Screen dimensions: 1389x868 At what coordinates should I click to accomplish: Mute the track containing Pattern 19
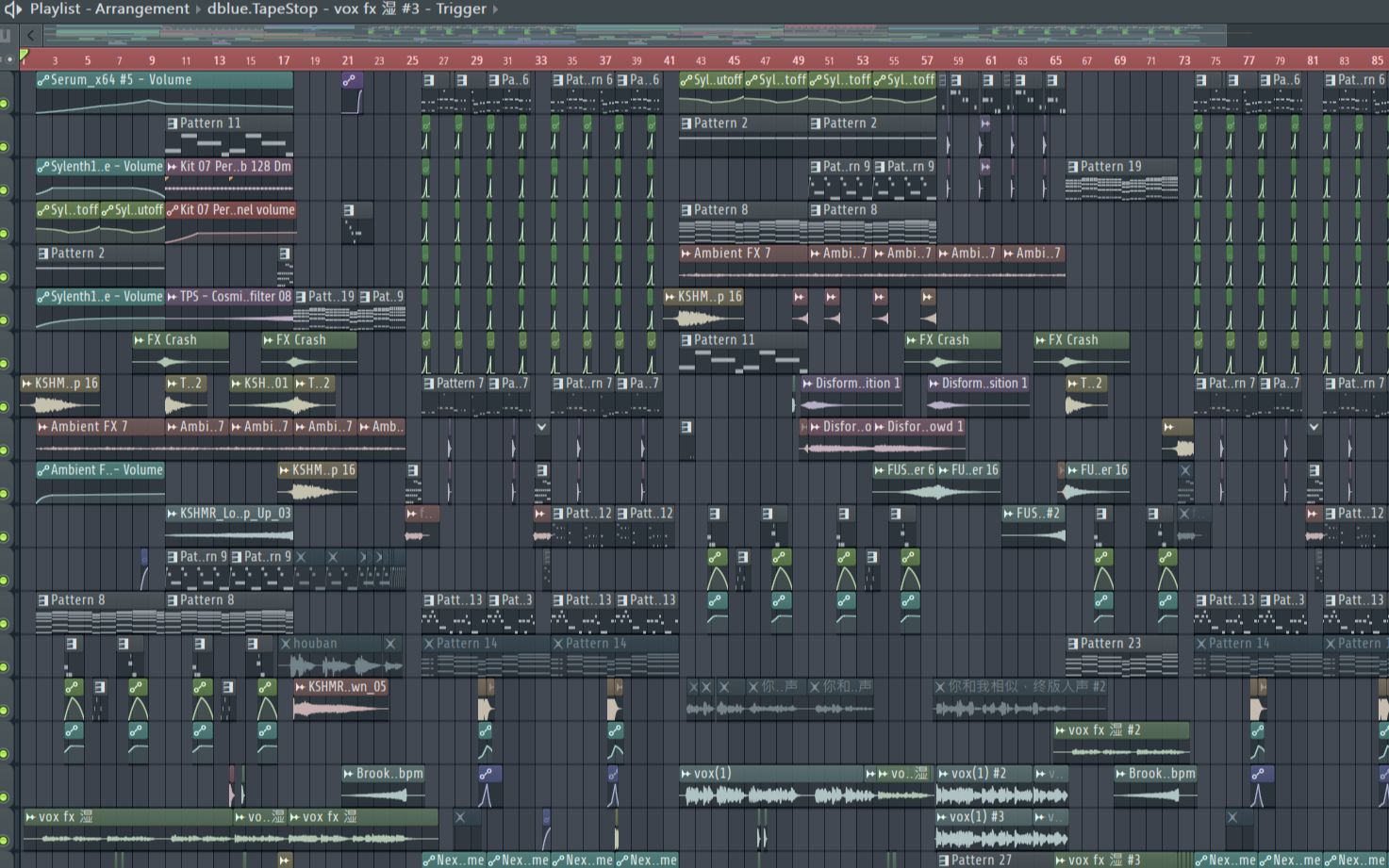(5, 189)
